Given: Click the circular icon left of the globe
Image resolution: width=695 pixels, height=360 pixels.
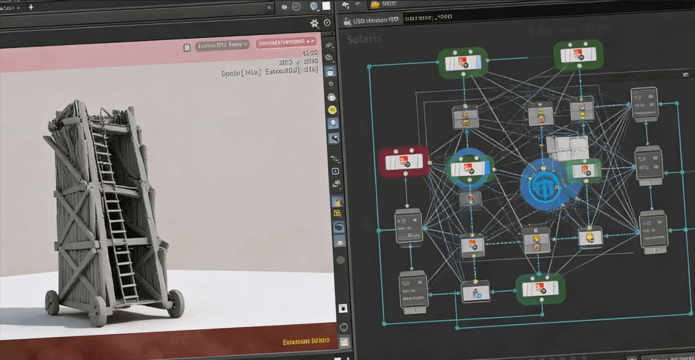Looking at the screenshot, I should 296,7.
